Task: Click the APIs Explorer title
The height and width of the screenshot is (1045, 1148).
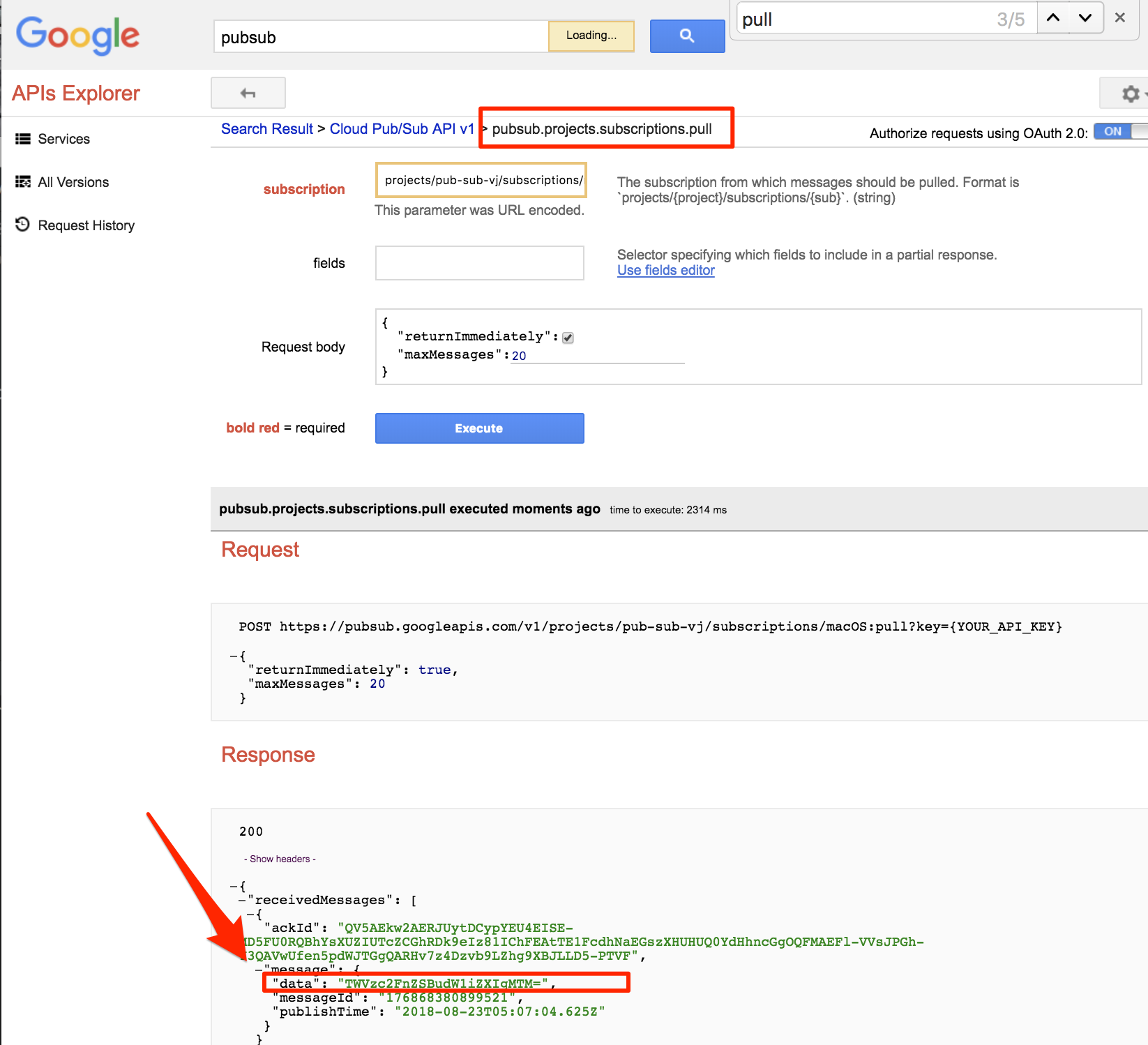Action: 76,93
